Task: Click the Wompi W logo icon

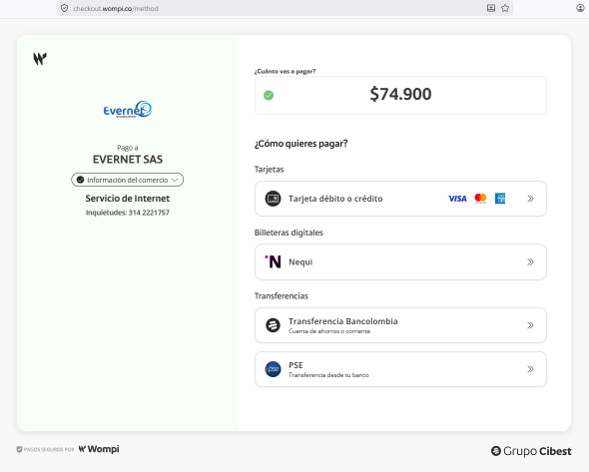Action: (x=40, y=59)
